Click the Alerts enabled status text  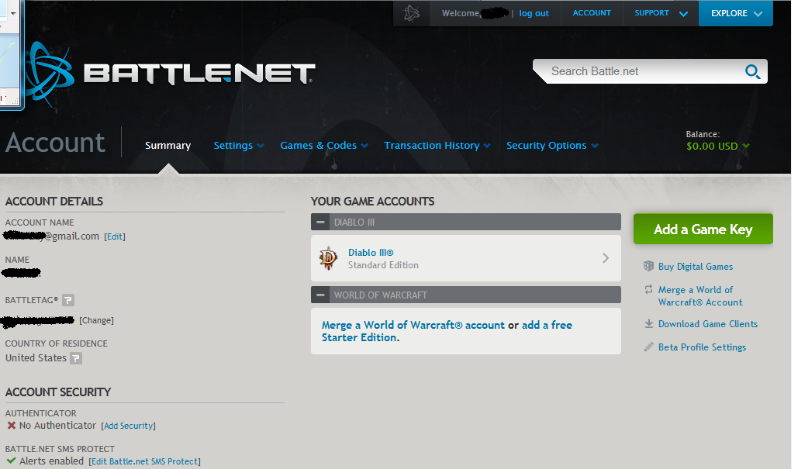[52, 461]
